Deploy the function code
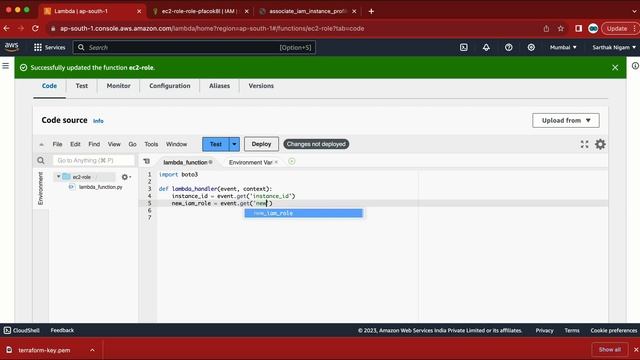Image resolution: width=640 pixels, height=360 pixels. 261,144
